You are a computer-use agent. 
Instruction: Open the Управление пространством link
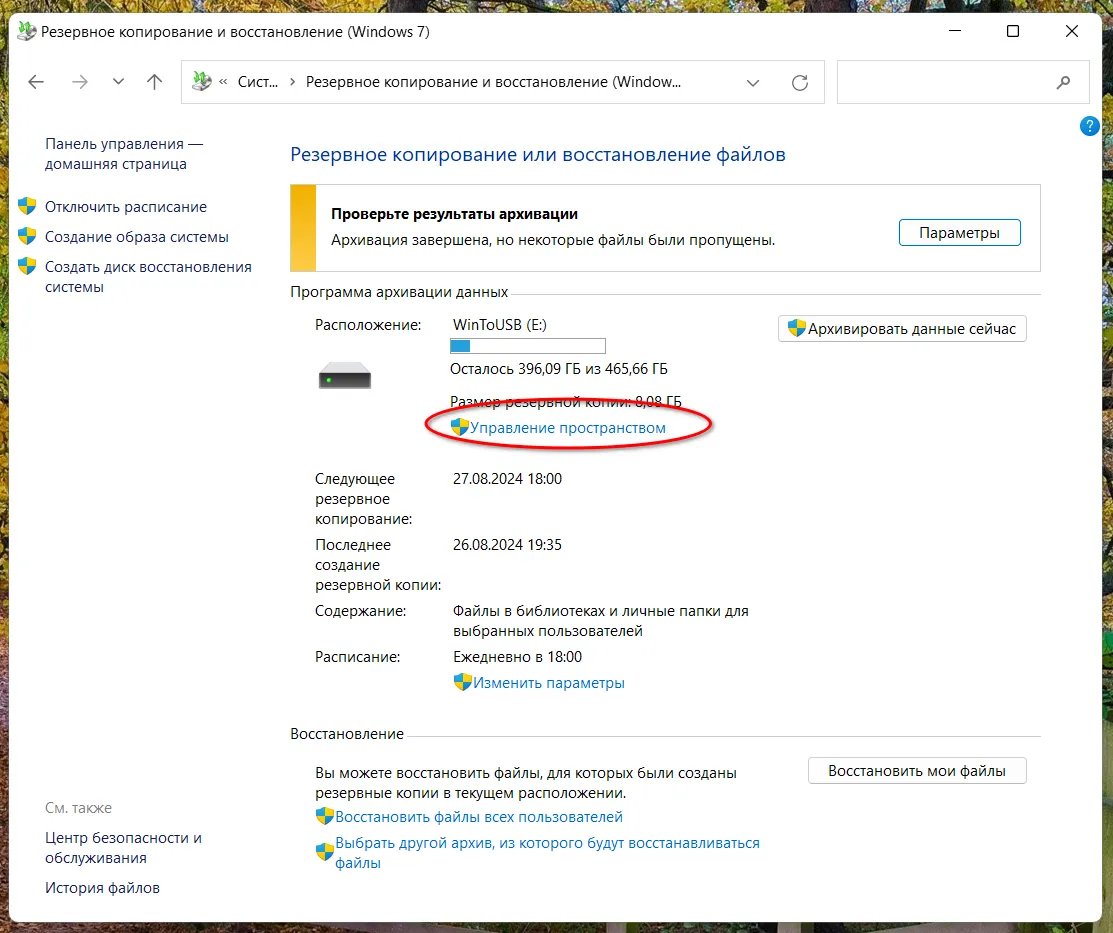(x=567, y=428)
